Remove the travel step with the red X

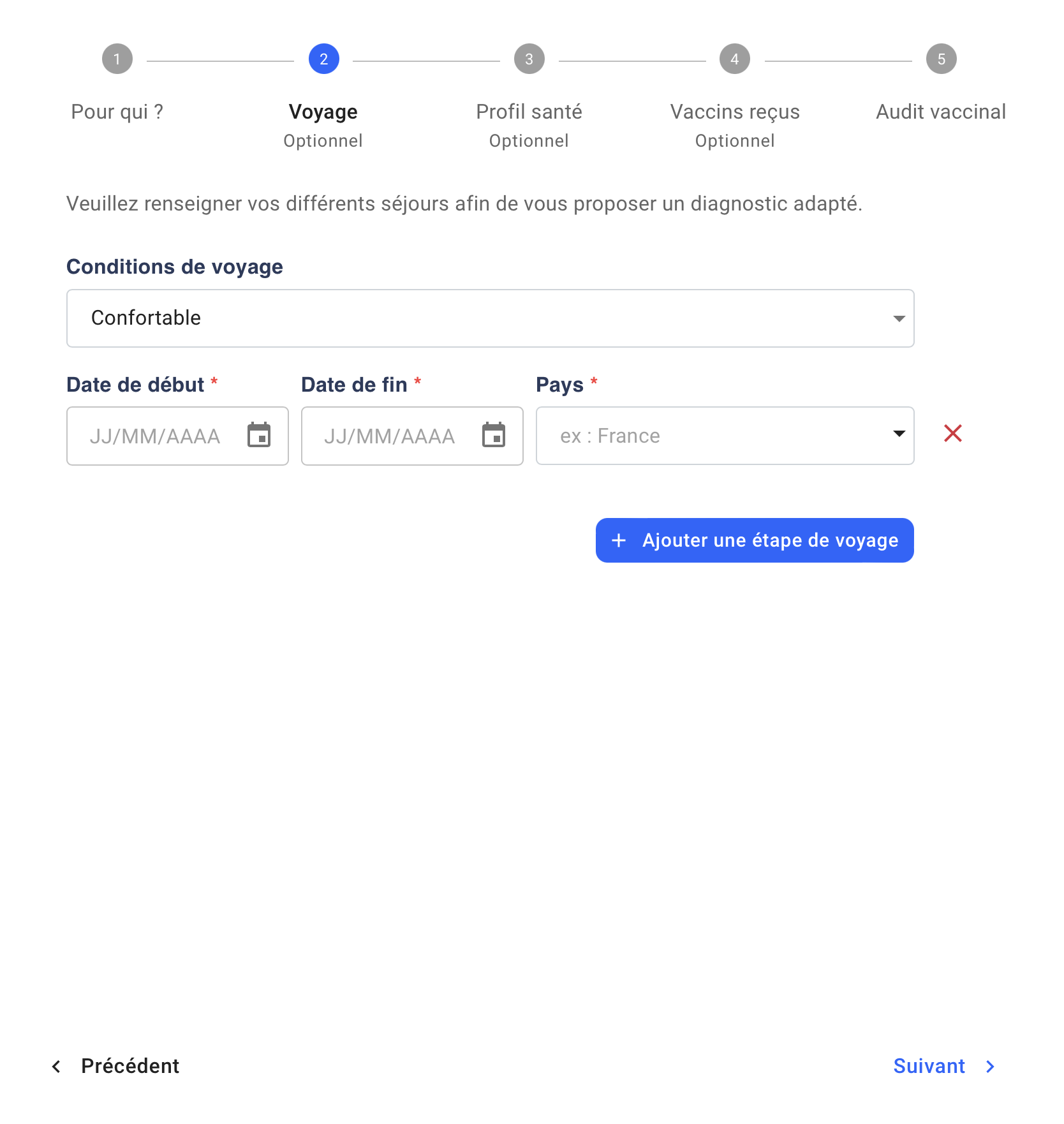click(x=953, y=434)
